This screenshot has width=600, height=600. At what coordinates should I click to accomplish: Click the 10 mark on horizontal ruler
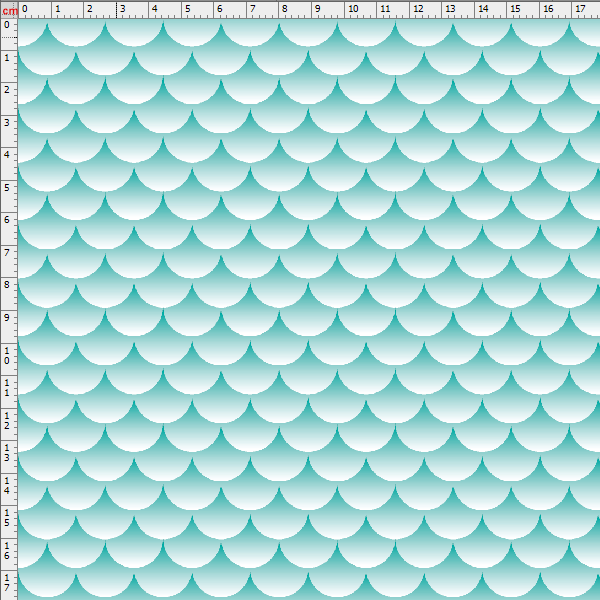353,8
